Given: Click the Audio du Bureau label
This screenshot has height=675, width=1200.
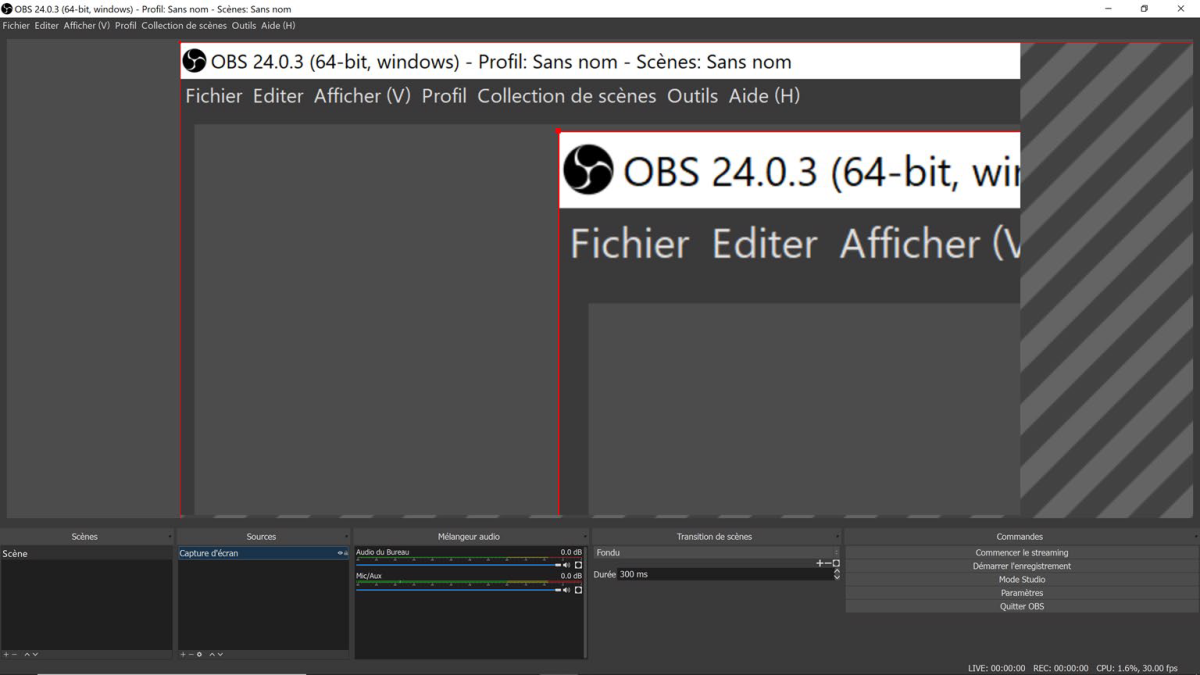Looking at the screenshot, I should click(x=383, y=552).
